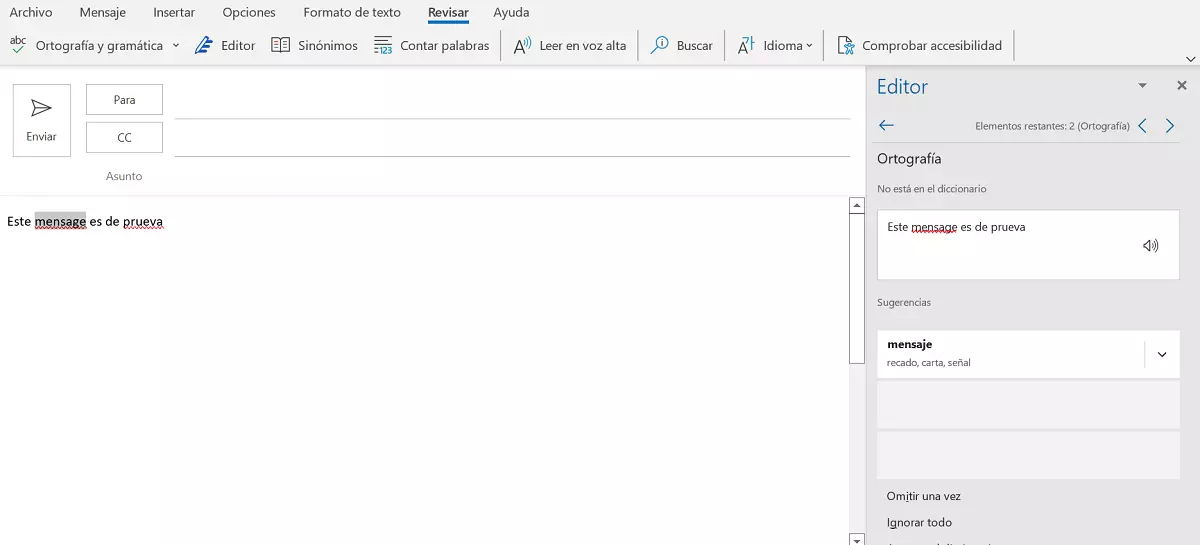The width and height of the screenshot is (1200, 545).
Task: Open Editor pane options dropdown arrow
Action: [1142, 86]
